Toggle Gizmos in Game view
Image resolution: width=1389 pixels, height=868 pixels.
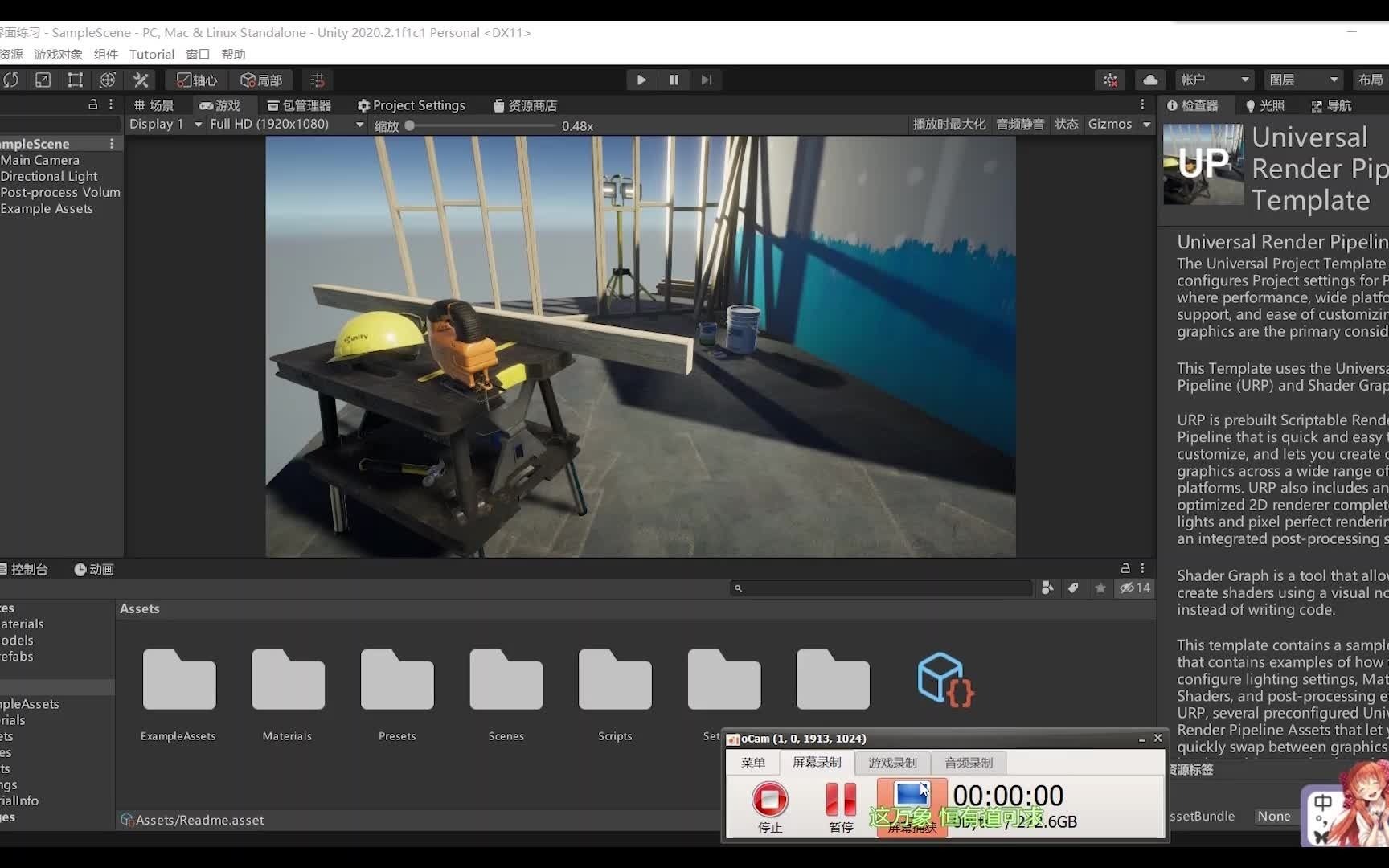pos(1109,124)
